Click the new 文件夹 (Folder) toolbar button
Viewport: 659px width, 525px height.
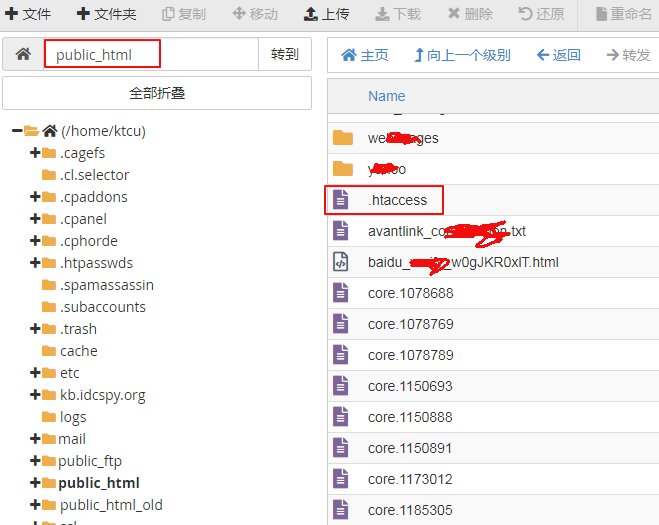pyautogui.click(x=106, y=14)
